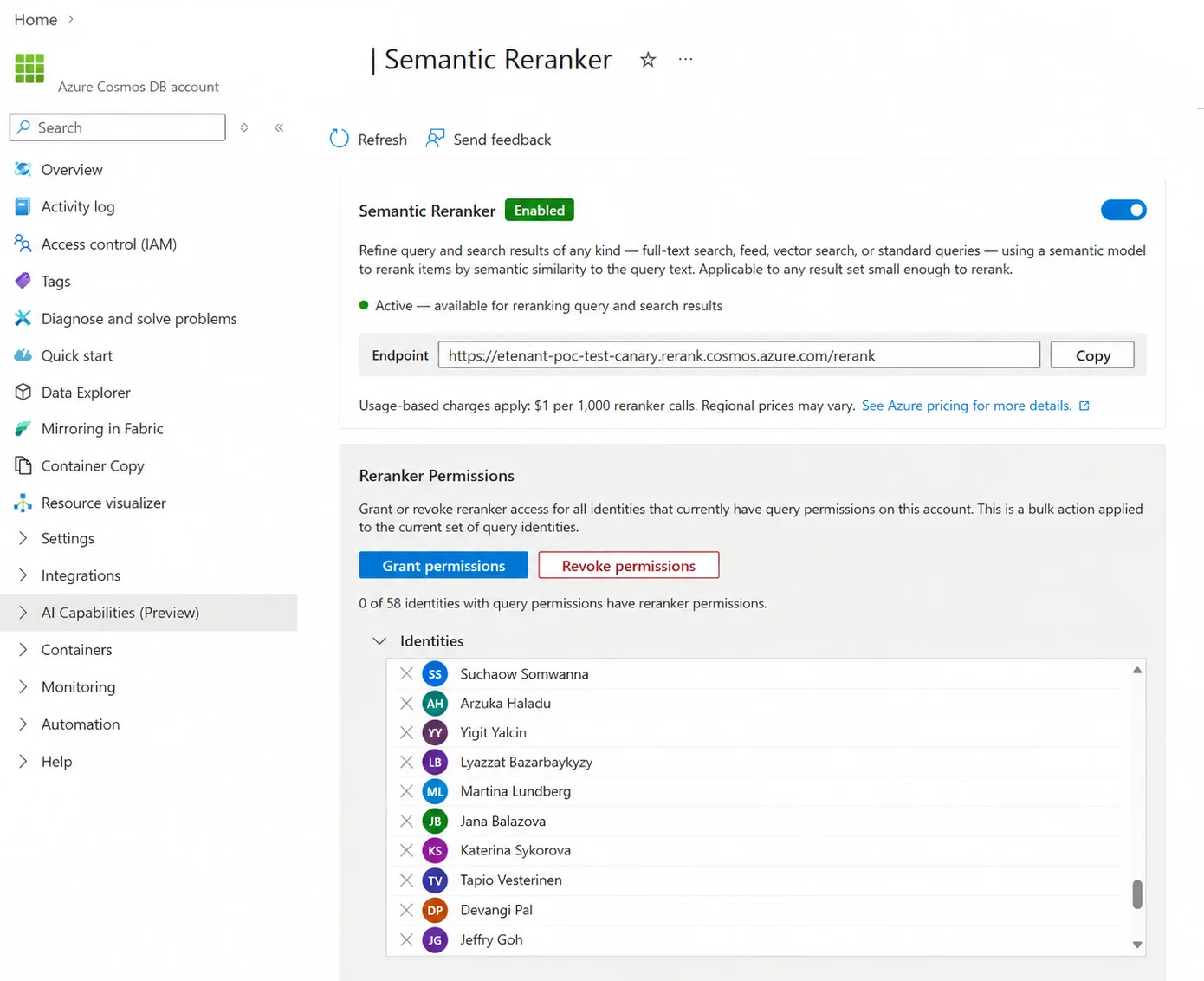
Task: Expand the Help section
Action: pyautogui.click(x=23, y=761)
